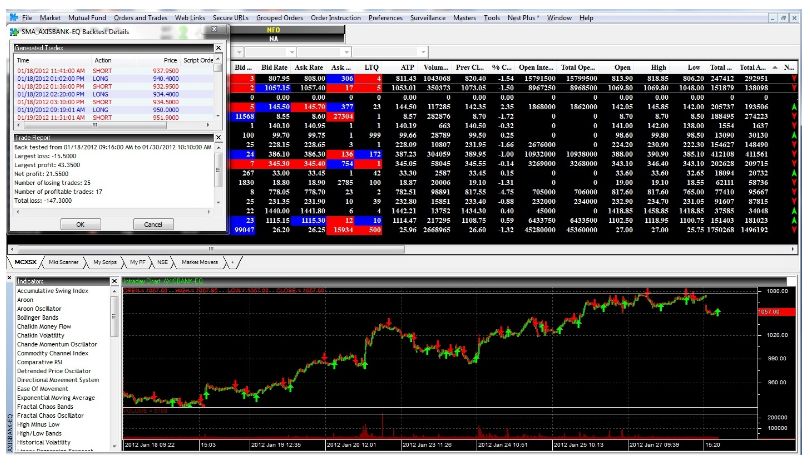
Task: Switch to the My Scrips tab
Action: [104, 261]
